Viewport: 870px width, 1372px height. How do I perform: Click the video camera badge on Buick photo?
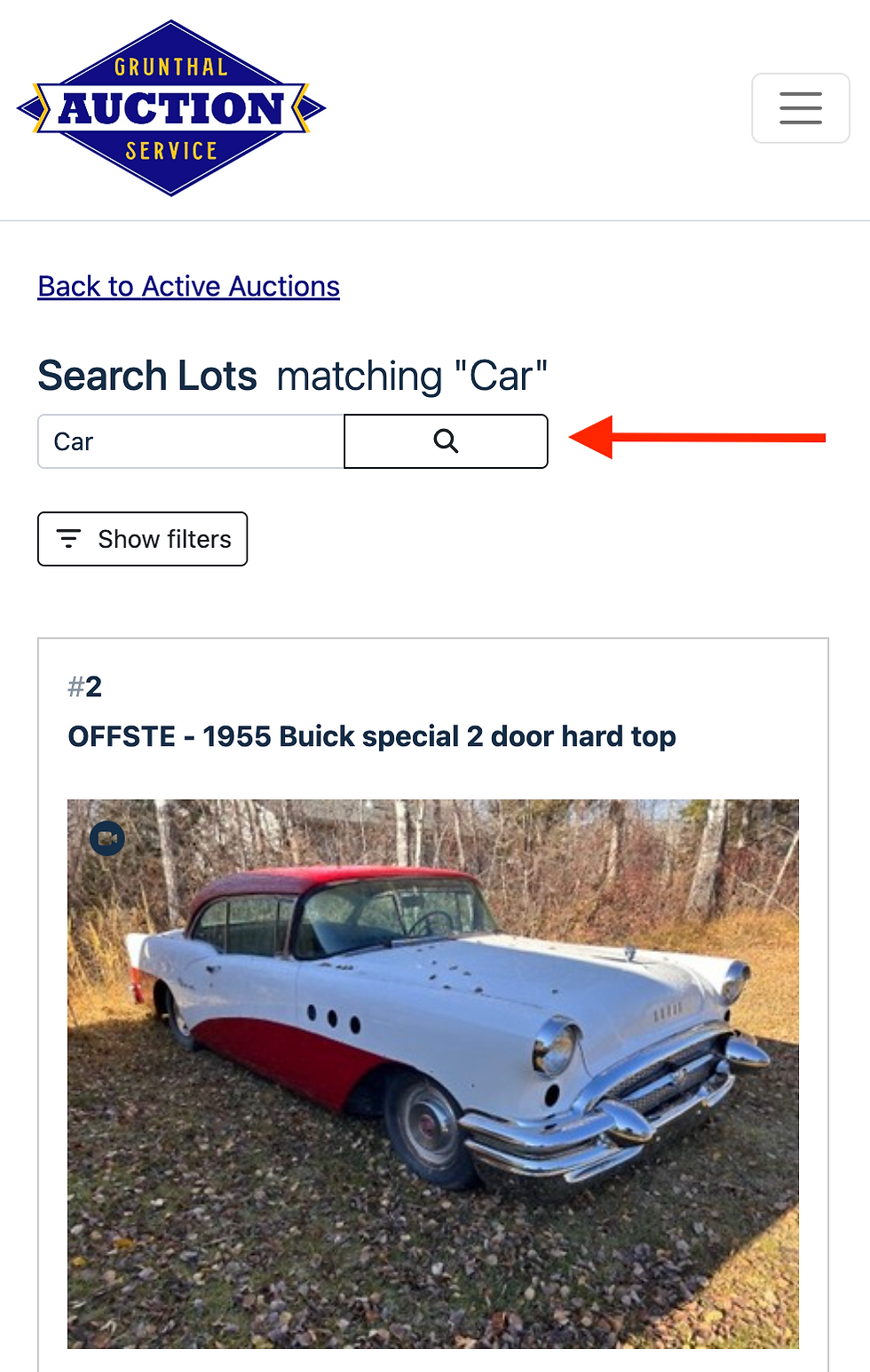pos(107,838)
